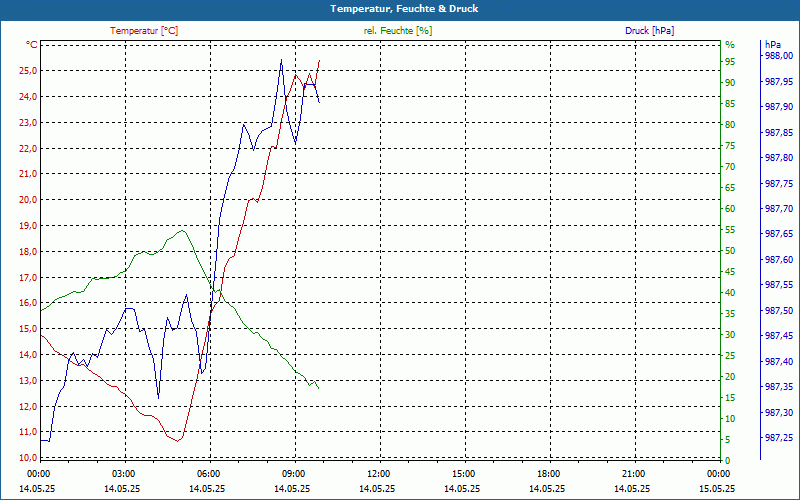Click time axis label '21:00'

(633, 474)
